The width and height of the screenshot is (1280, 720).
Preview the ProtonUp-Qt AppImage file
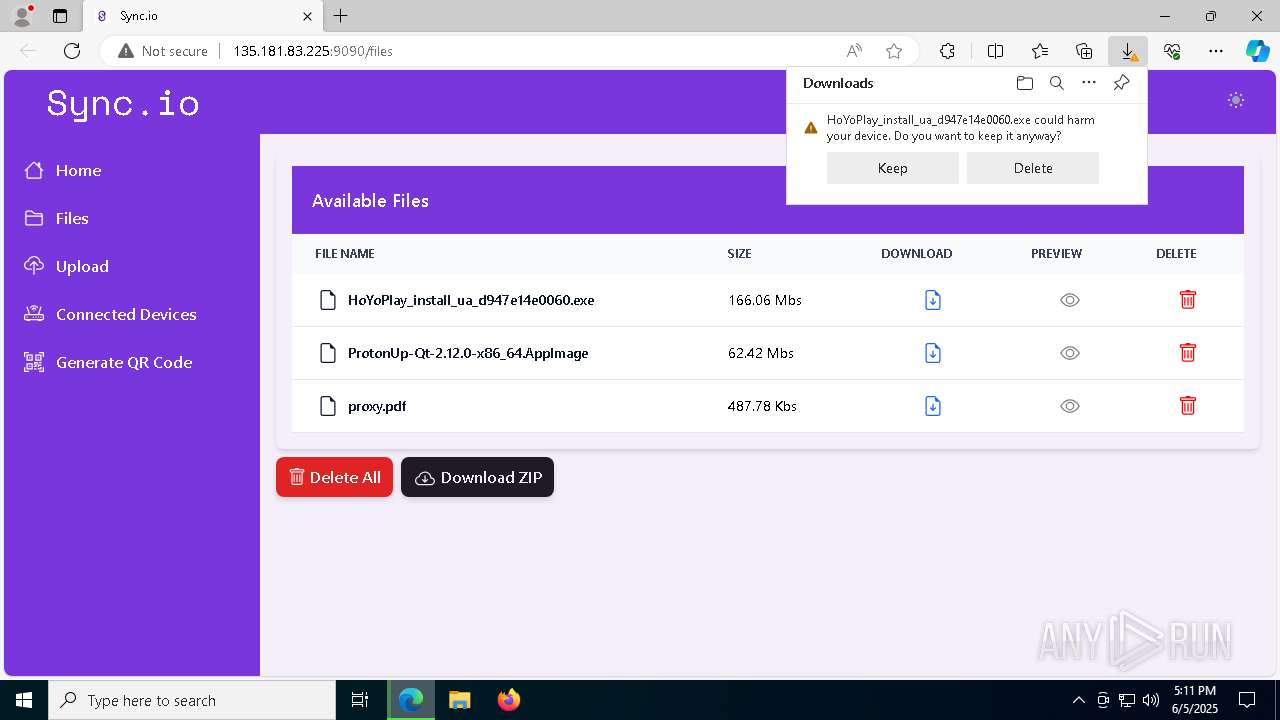(1070, 353)
